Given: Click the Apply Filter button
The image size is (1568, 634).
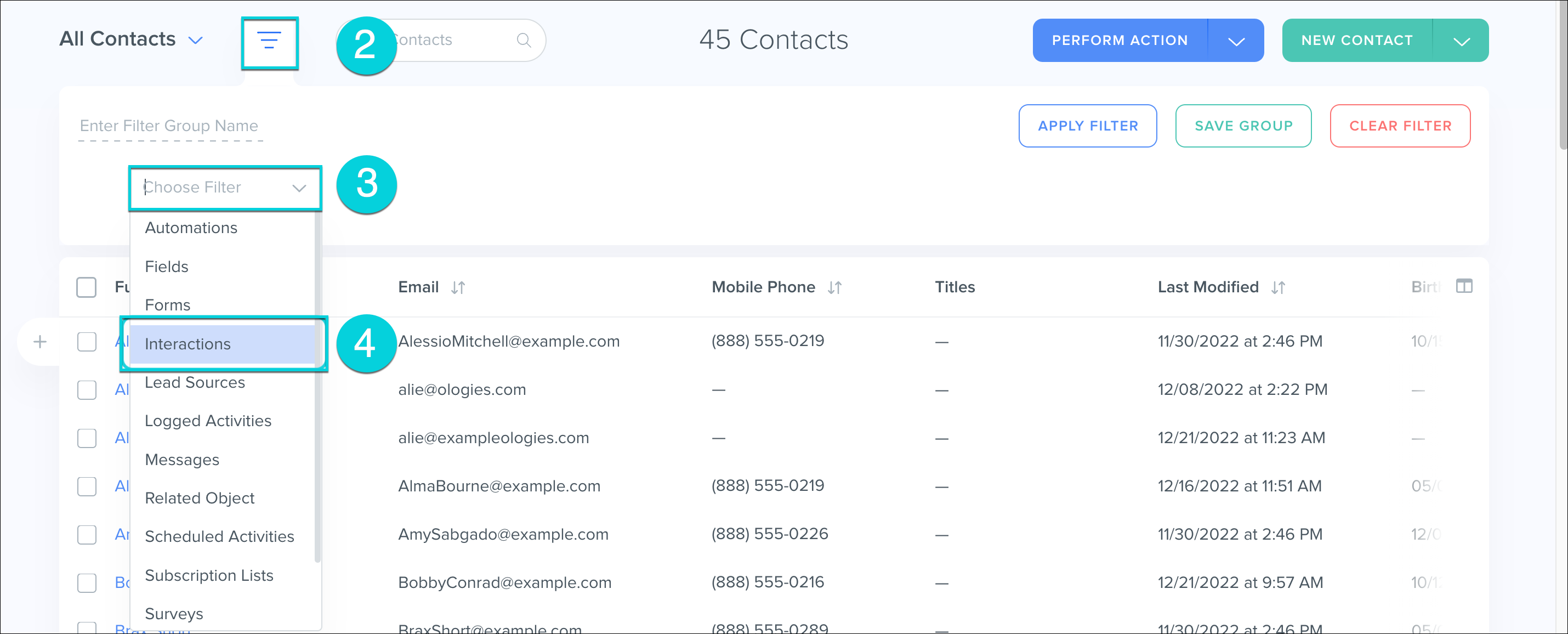Looking at the screenshot, I should click(x=1087, y=126).
